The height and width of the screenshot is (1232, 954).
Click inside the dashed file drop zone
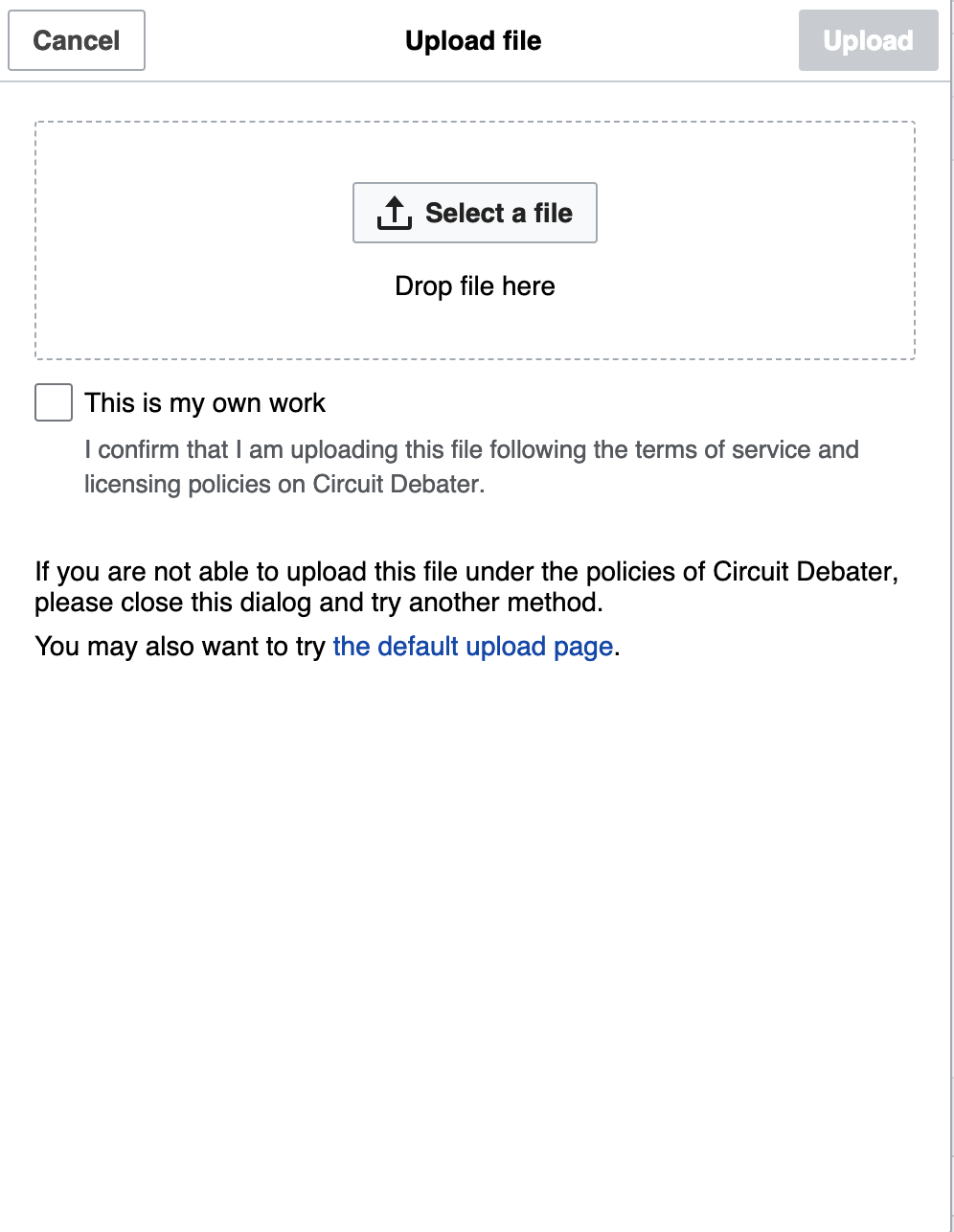[475, 240]
